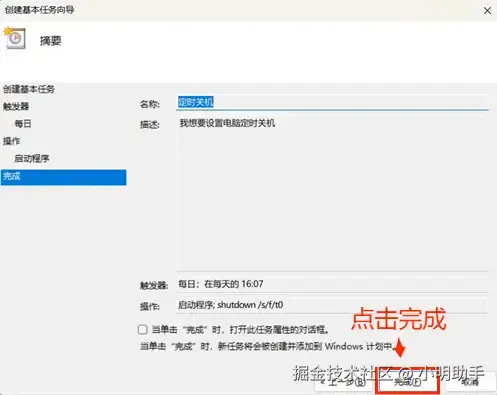
Task: Click the 取消 button
Action: [470, 382]
